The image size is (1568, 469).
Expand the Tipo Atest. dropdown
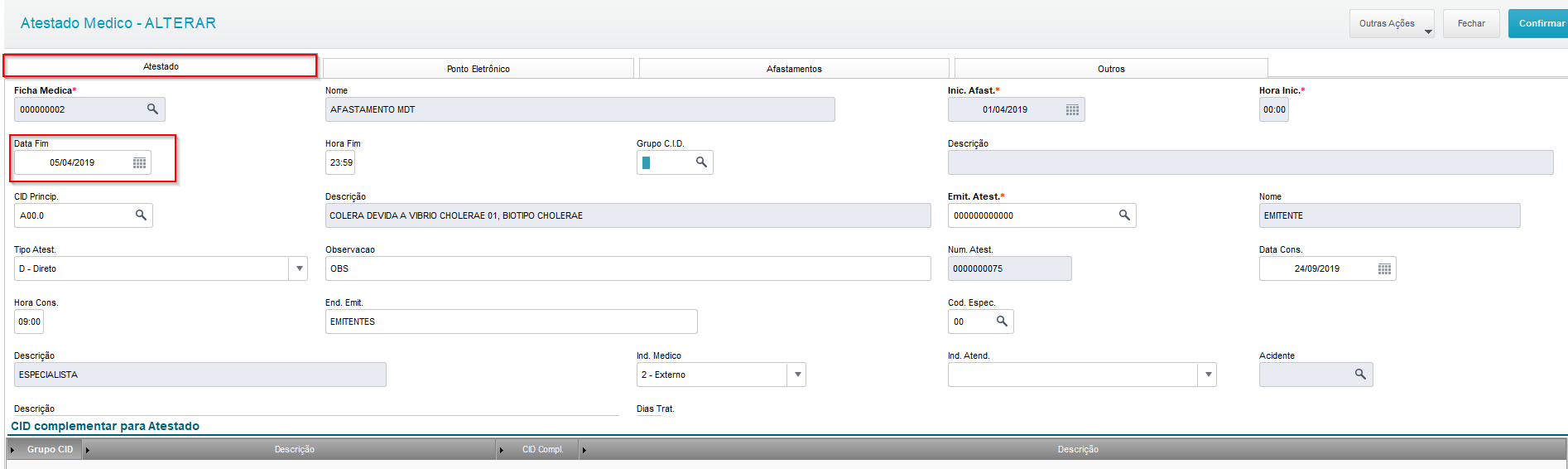(x=298, y=268)
